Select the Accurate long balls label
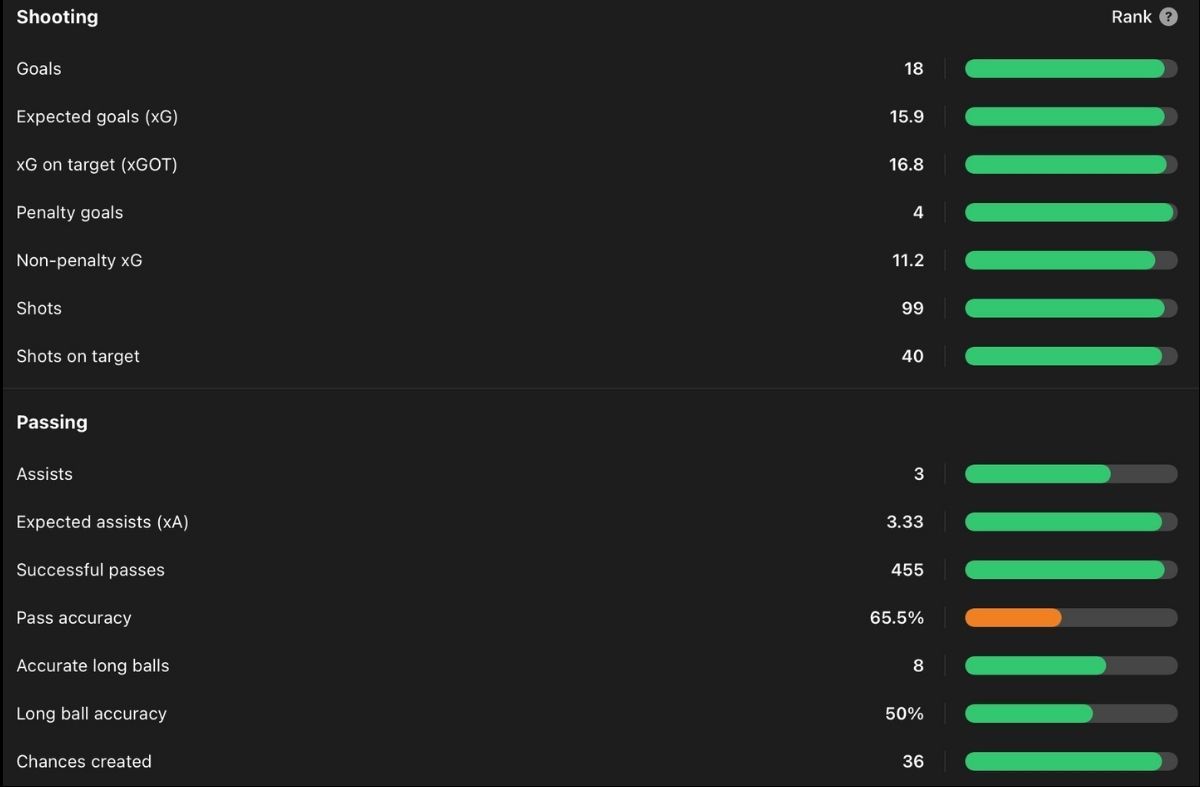 pos(93,666)
